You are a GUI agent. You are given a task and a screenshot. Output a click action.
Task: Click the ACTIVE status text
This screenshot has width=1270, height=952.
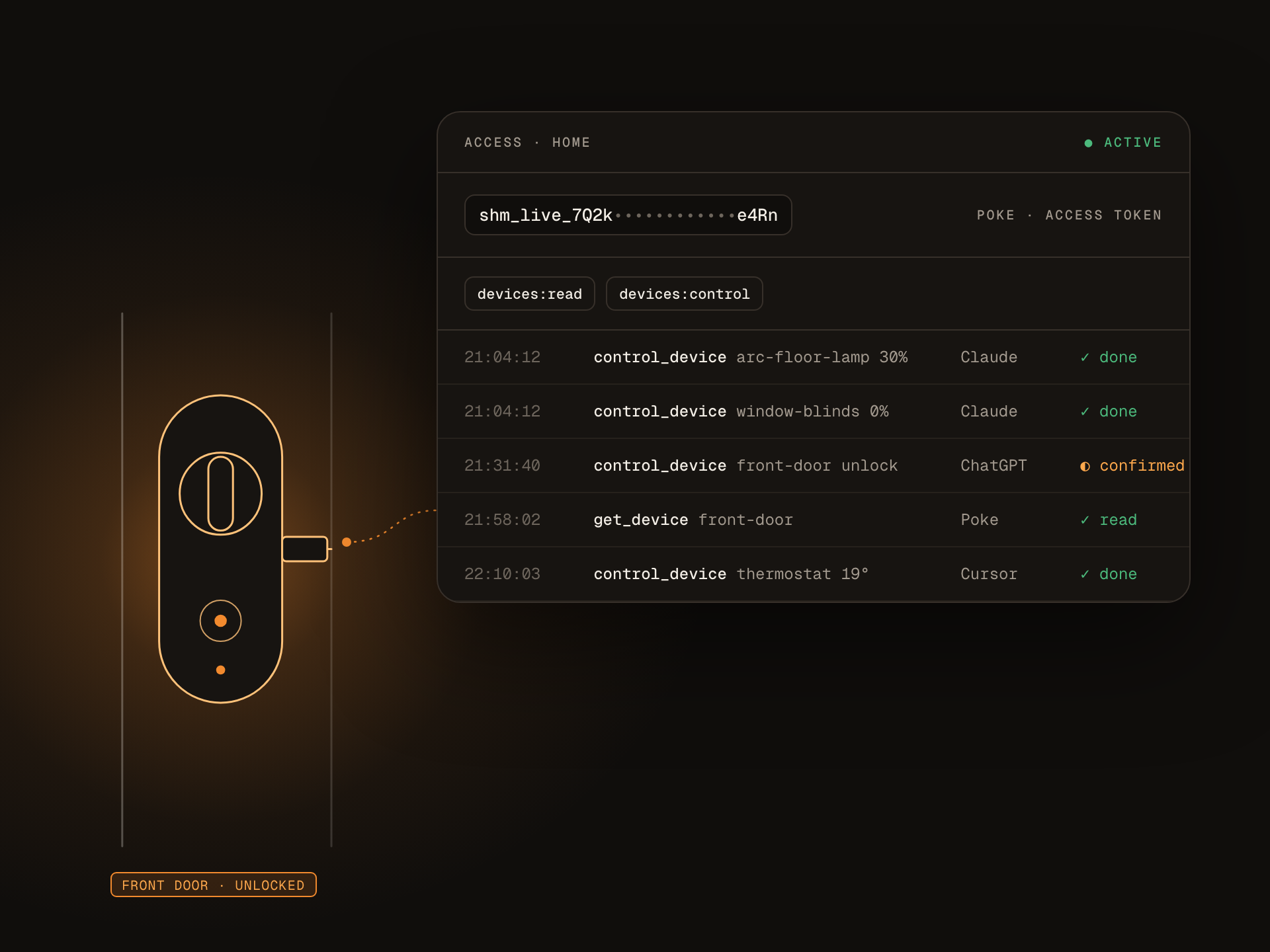(x=1133, y=143)
